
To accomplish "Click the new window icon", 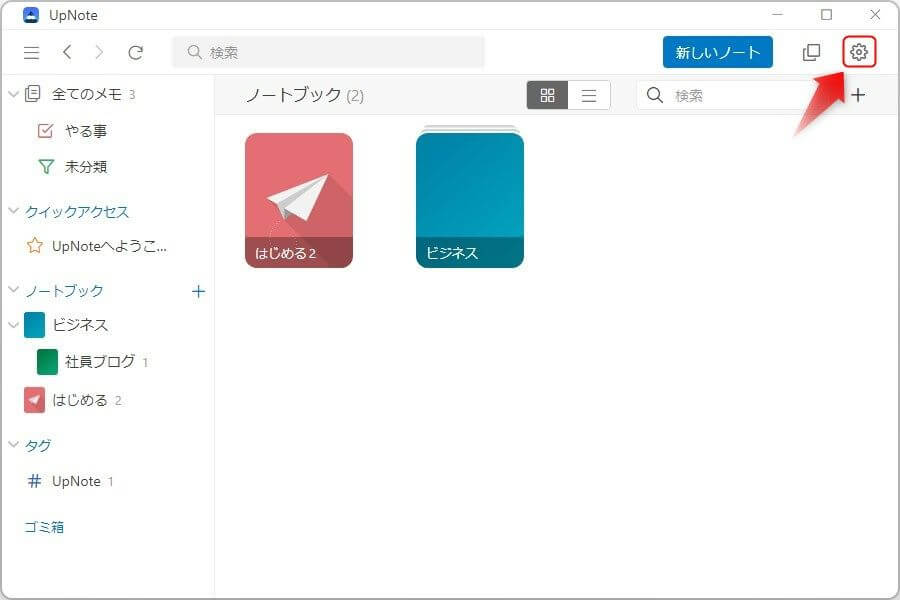I will point(811,52).
